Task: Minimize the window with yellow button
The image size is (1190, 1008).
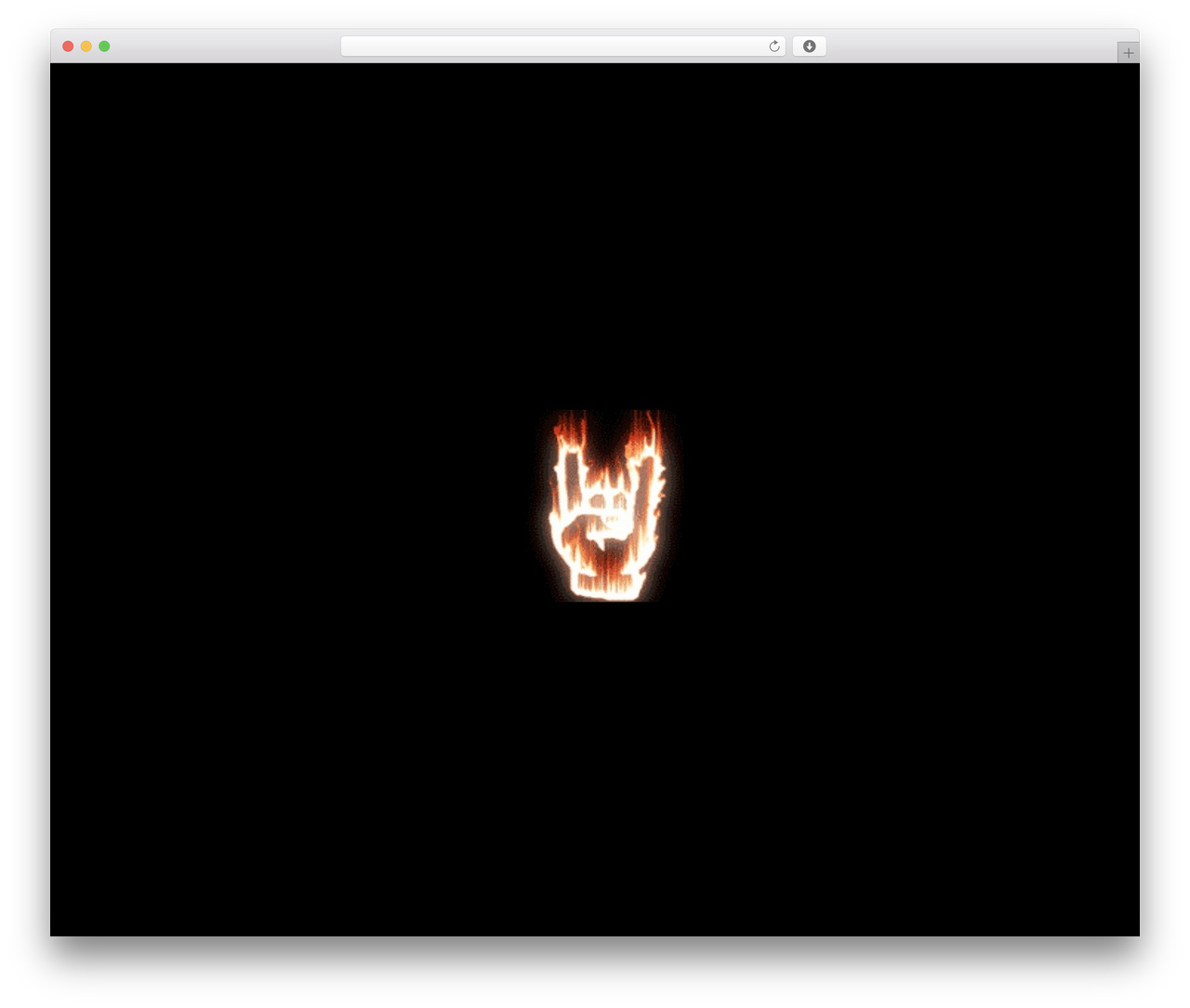Action: coord(86,46)
